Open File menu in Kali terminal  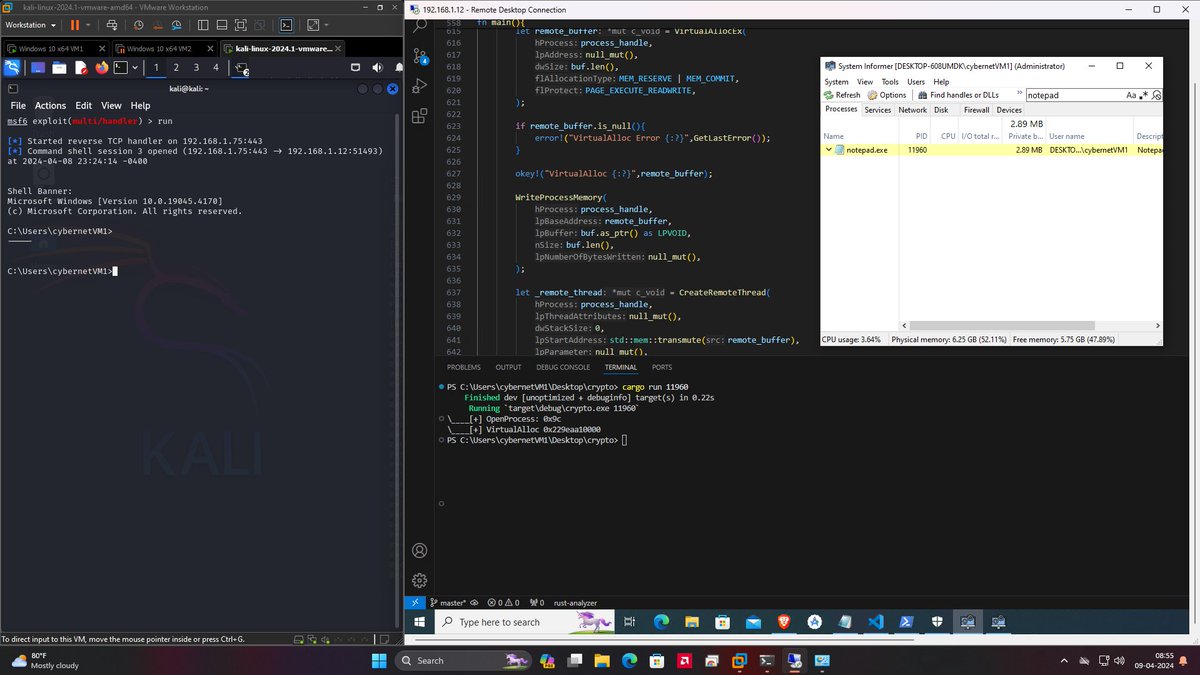(18, 105)
